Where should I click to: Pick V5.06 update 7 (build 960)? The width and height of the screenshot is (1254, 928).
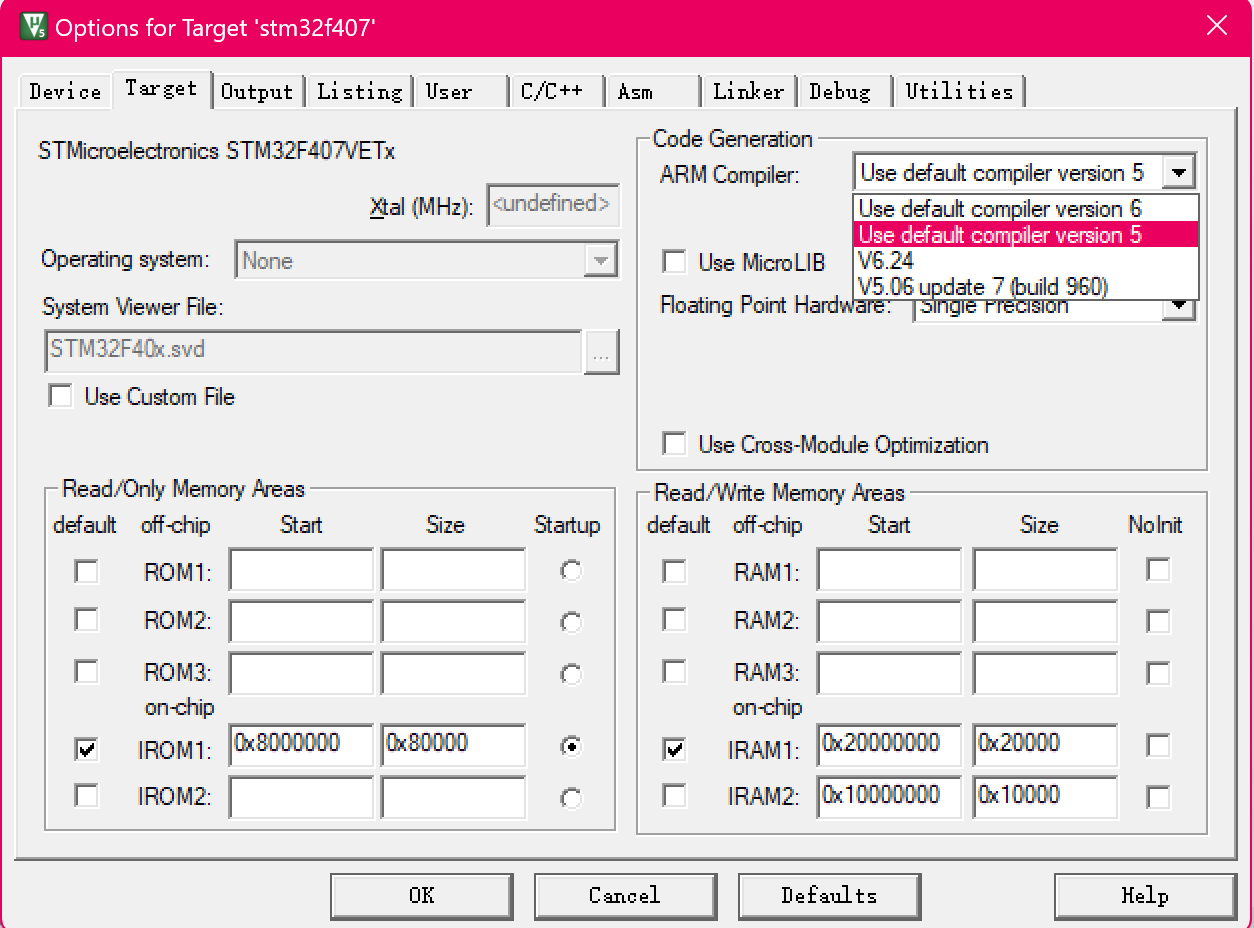[x=1025, y=287]
